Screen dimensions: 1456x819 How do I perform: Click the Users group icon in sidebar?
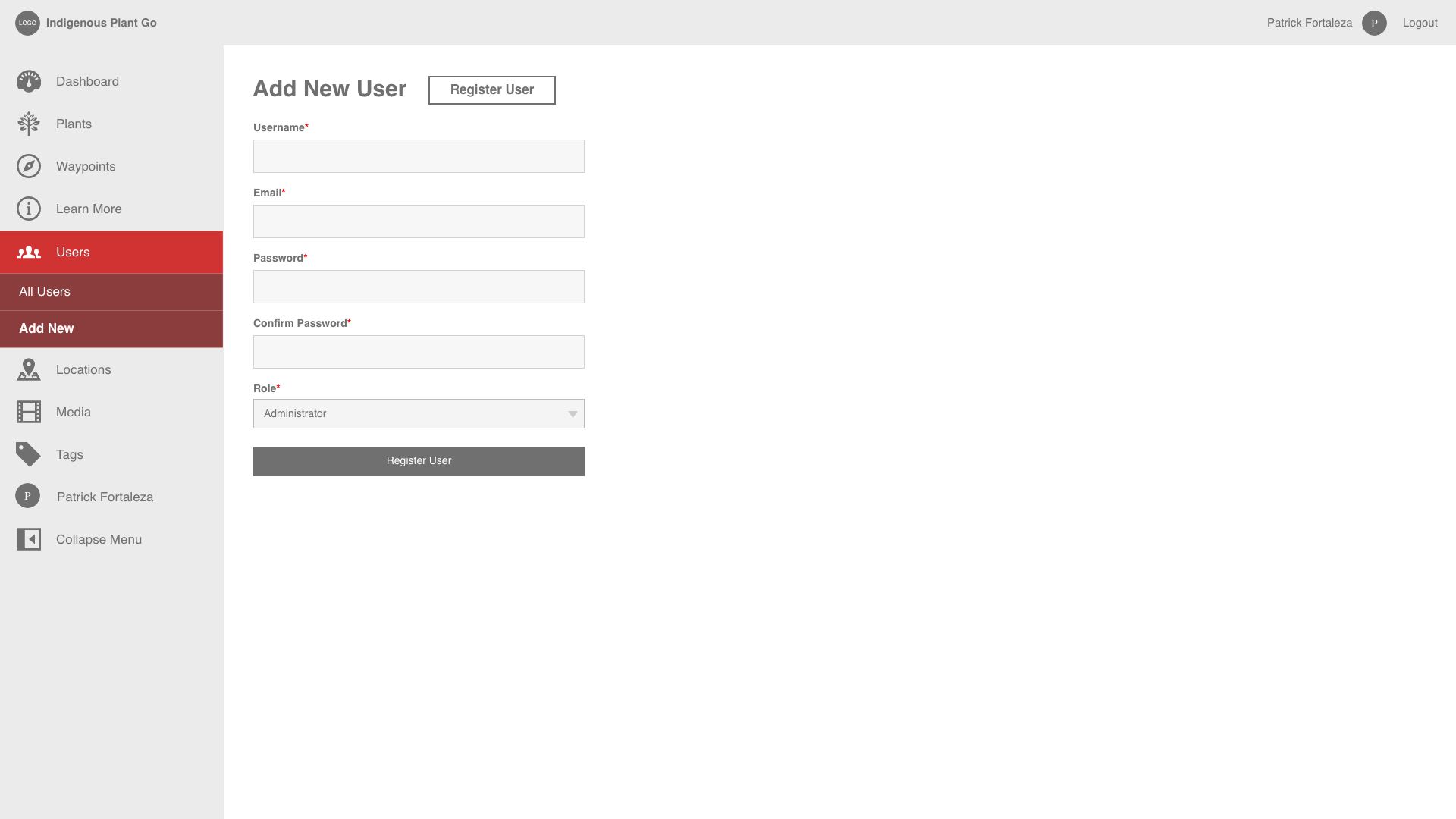coord(29,253)
